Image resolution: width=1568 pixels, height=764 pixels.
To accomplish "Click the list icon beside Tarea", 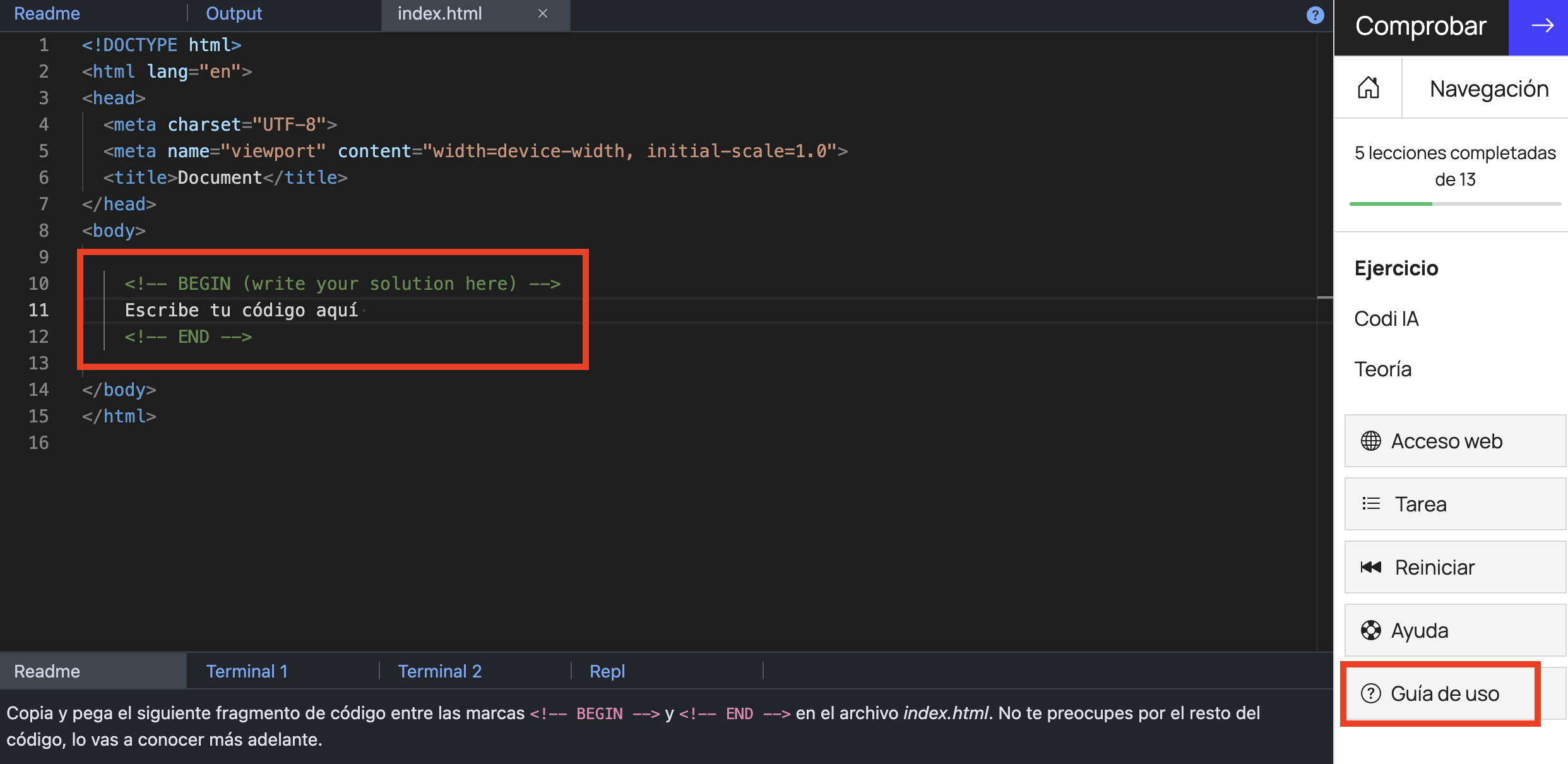I will pyautogui.click(x=1370, y=504).
